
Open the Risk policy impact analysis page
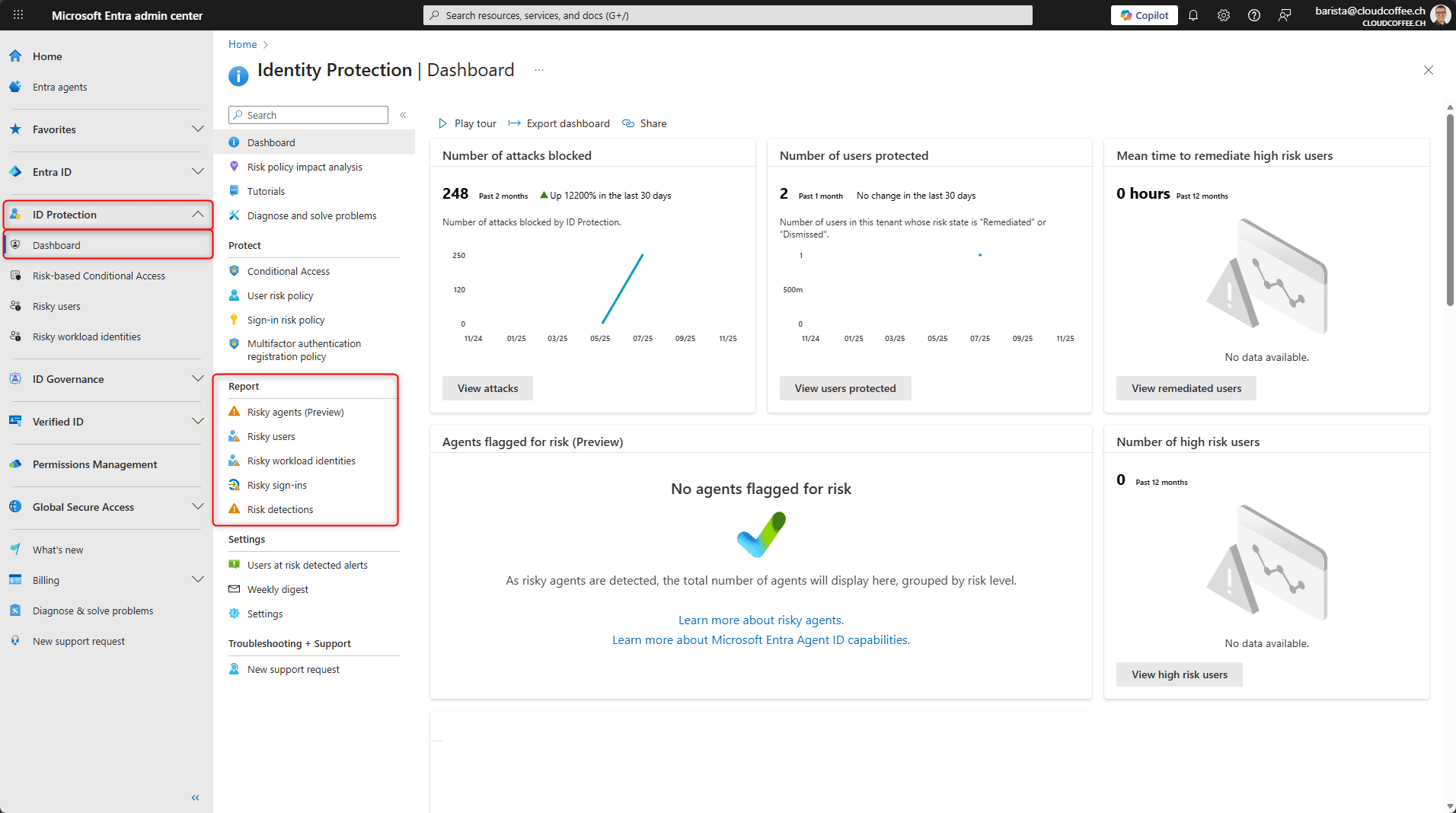coord(304,167)
